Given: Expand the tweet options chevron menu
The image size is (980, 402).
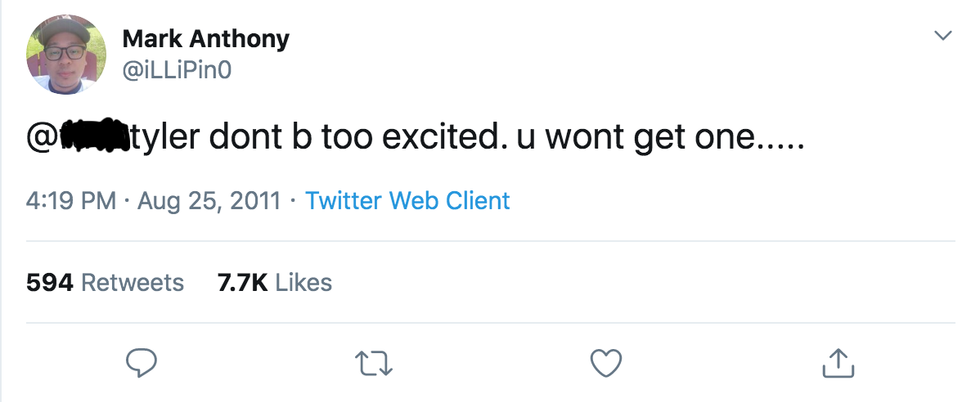Looking at the screenshot, I should pos(941,36).
